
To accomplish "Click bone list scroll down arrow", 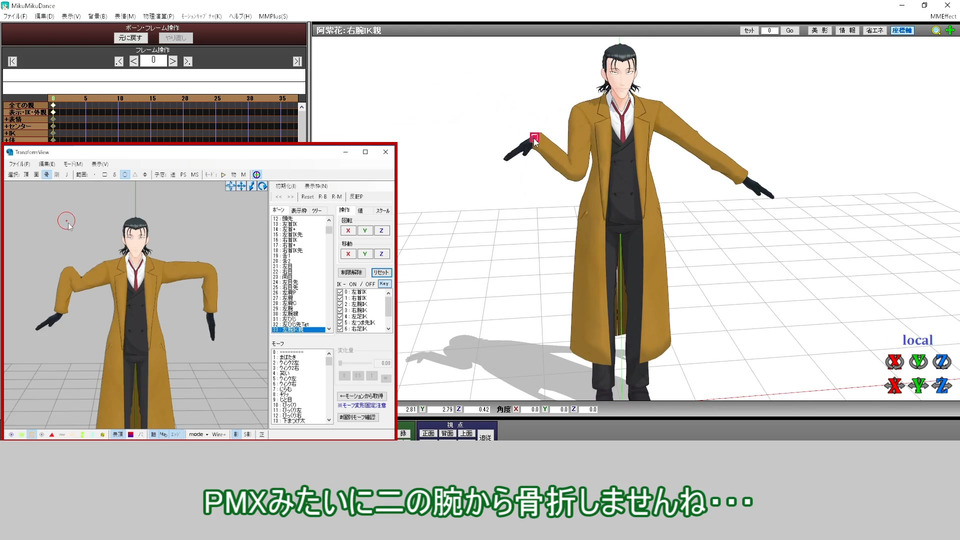I will 329,329.
